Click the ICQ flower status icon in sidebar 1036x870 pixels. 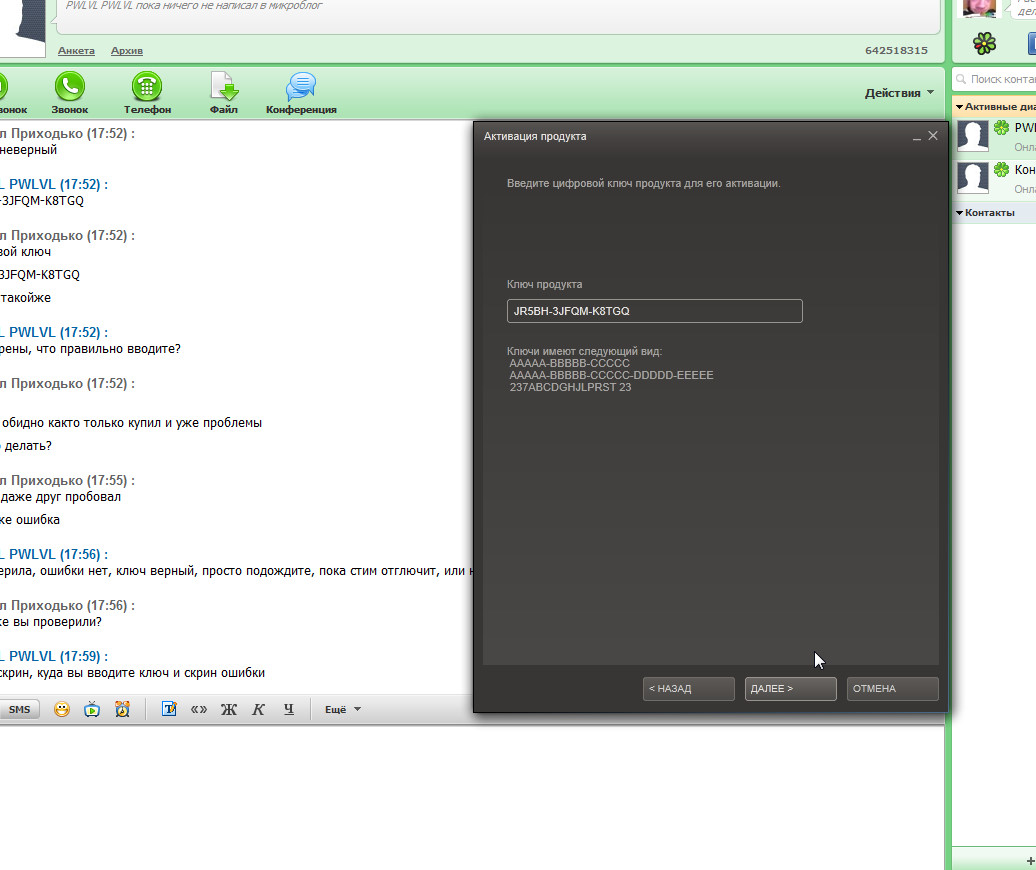coord(984,44)
